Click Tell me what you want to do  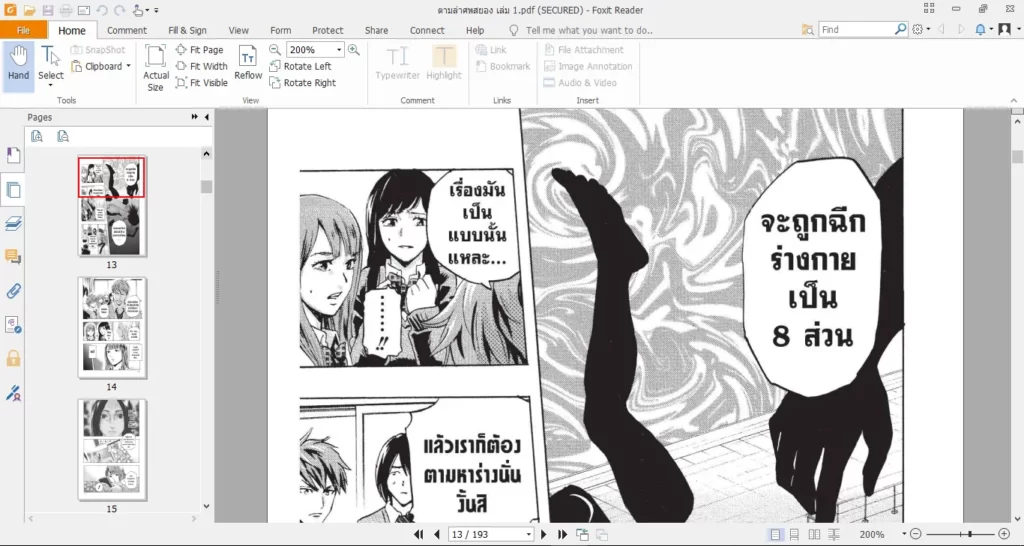(x=589, y=30)
